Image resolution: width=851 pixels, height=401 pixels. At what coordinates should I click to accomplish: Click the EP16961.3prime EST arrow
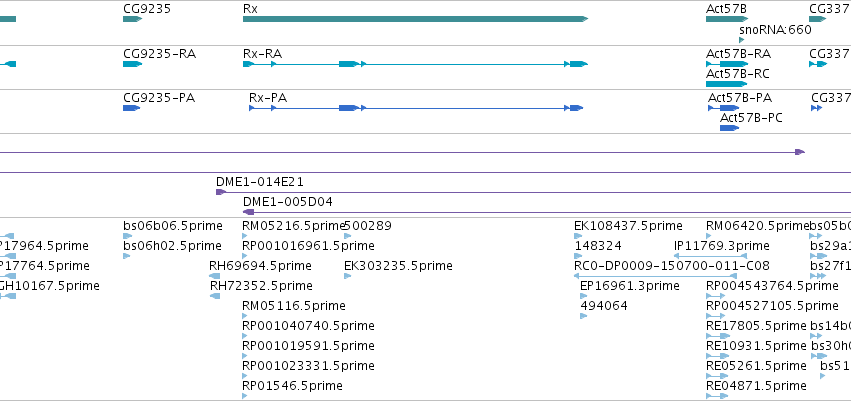[583, 296]
